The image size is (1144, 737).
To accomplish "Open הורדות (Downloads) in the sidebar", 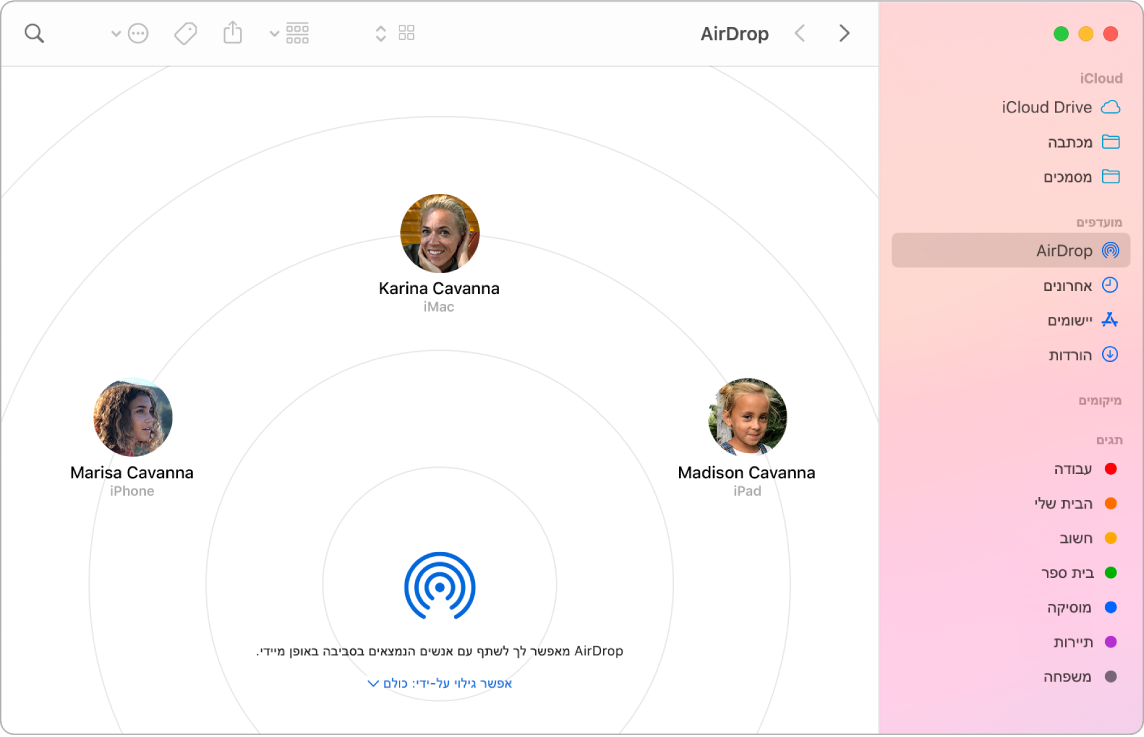I will [1071, 354].
